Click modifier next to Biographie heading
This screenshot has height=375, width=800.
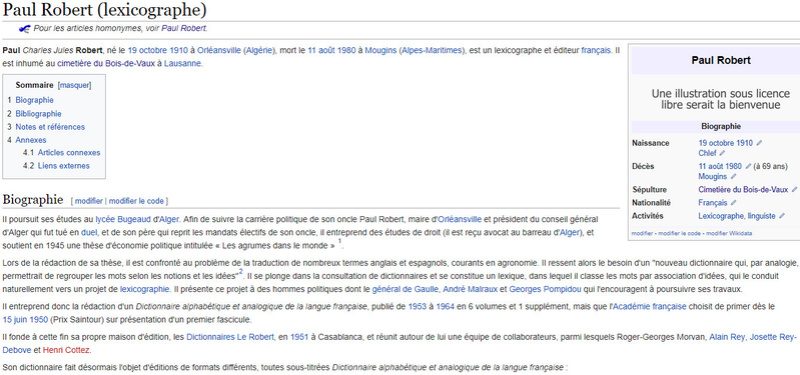point(89,201)
